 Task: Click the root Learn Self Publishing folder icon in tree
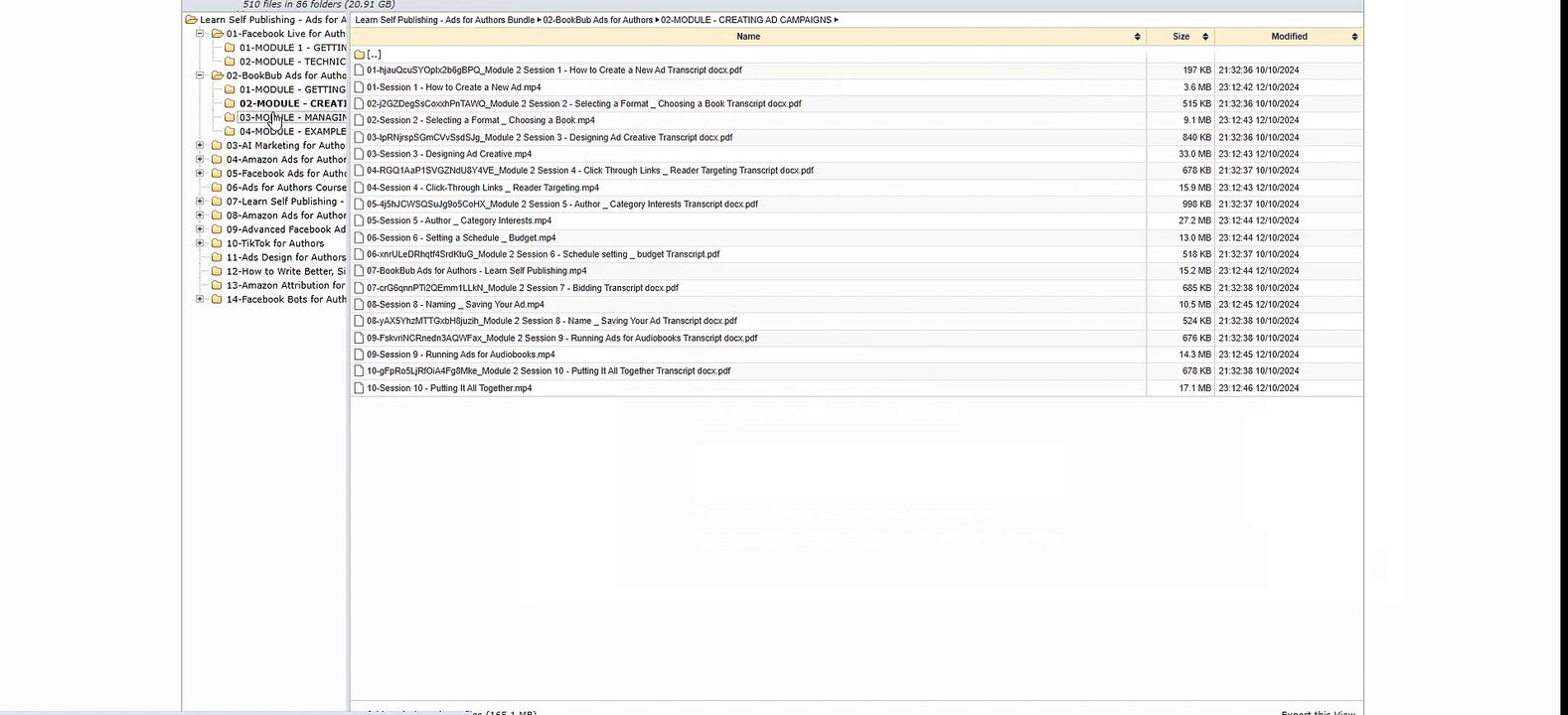pyautogui.click(x=191, y=20)
